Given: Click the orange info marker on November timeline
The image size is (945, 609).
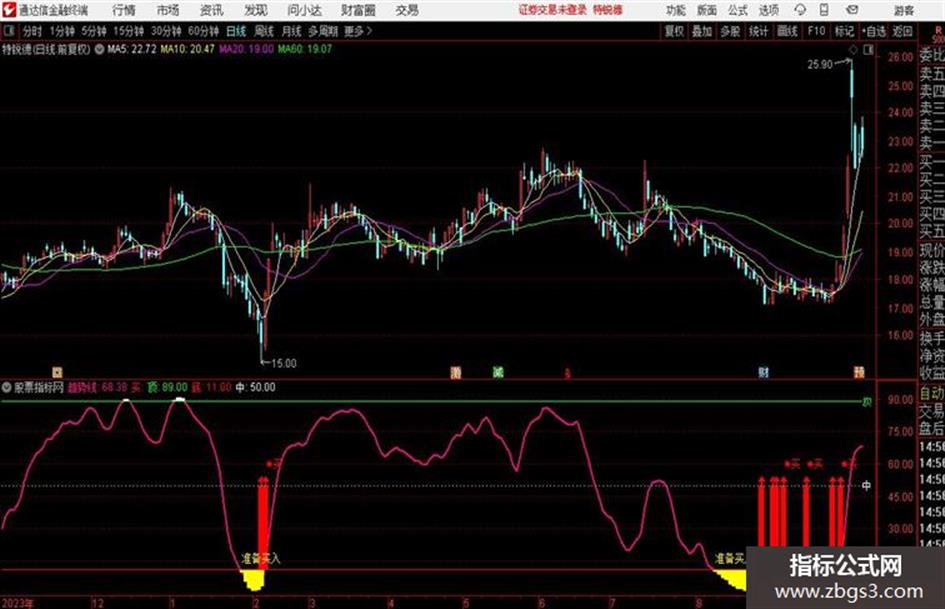Looking at the screenshot, I should (58, 373).
